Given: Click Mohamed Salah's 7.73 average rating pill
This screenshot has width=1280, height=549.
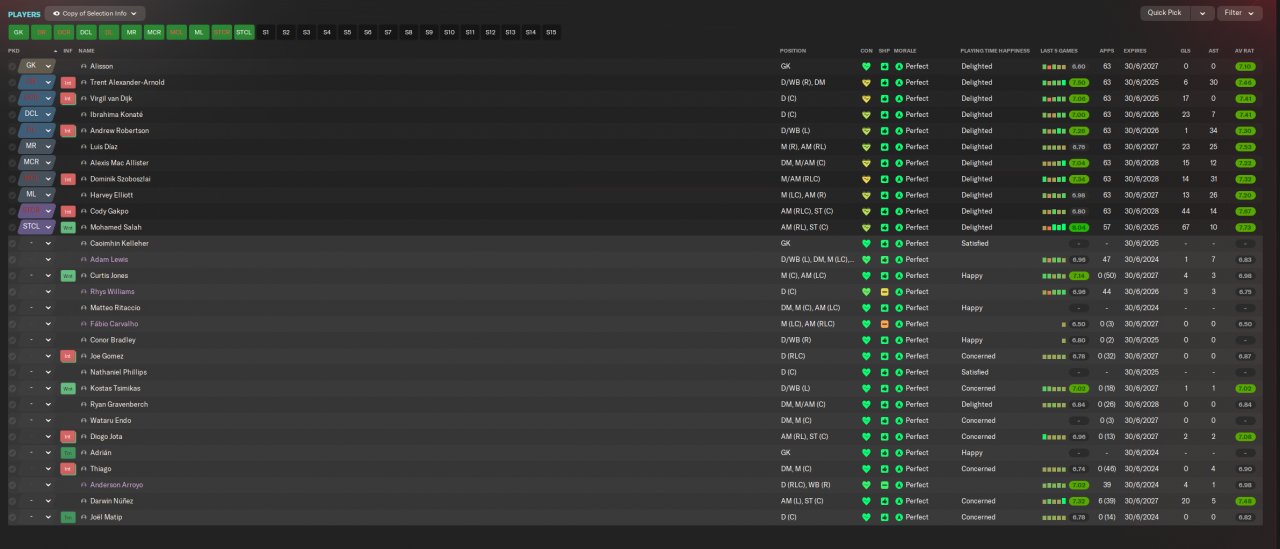Looking at the screenshot, I should [x=1245, y=227].
